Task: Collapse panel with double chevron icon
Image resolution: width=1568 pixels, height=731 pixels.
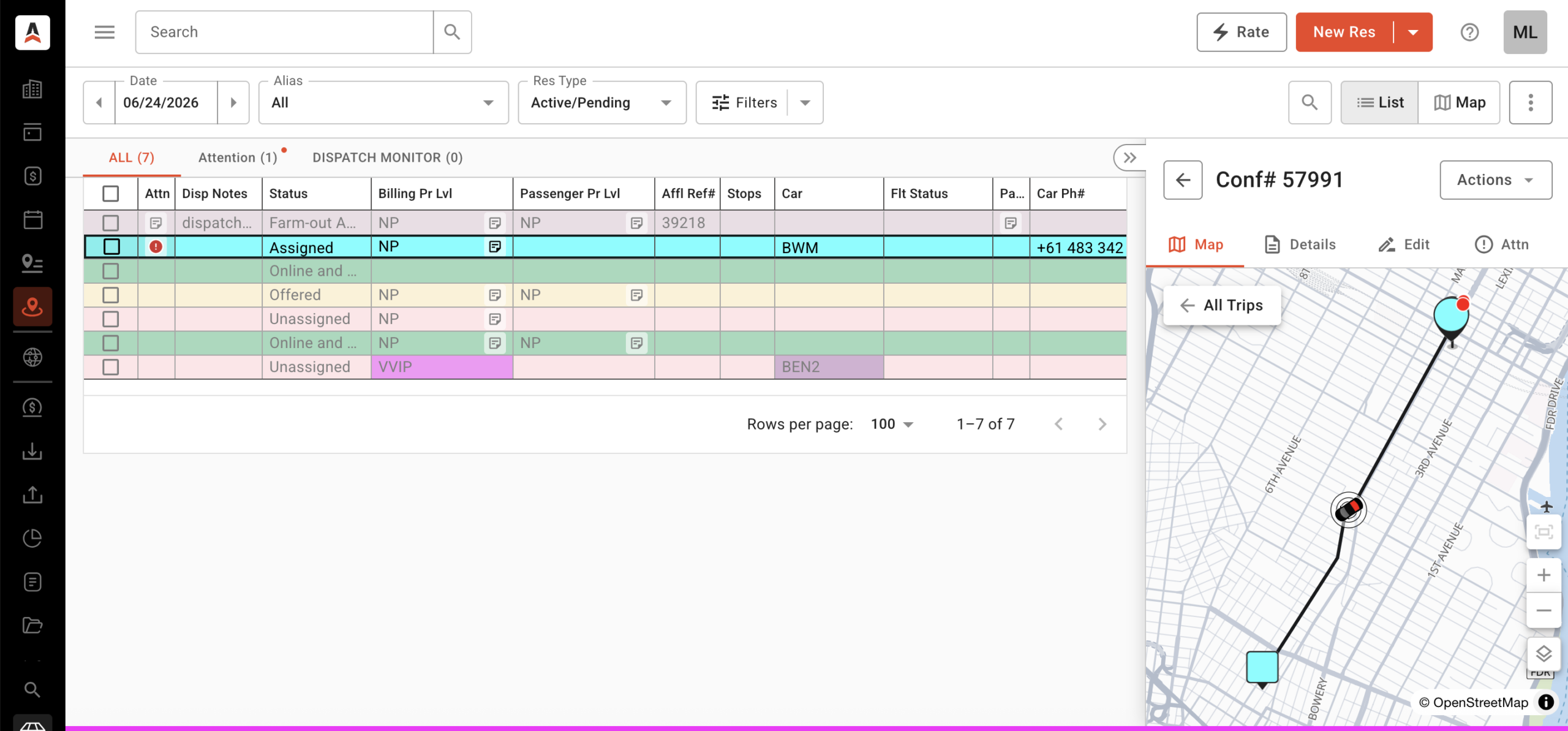Action: coord(1129,157)
